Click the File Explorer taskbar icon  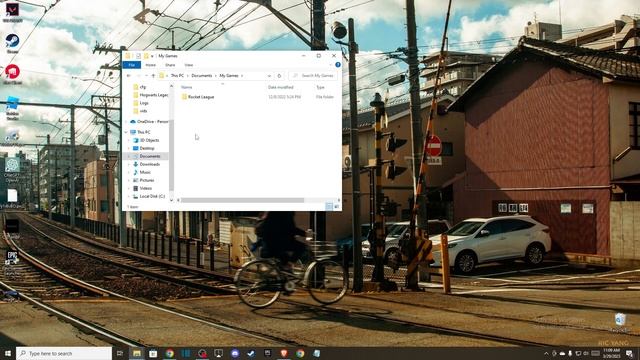tap(137, 353)
